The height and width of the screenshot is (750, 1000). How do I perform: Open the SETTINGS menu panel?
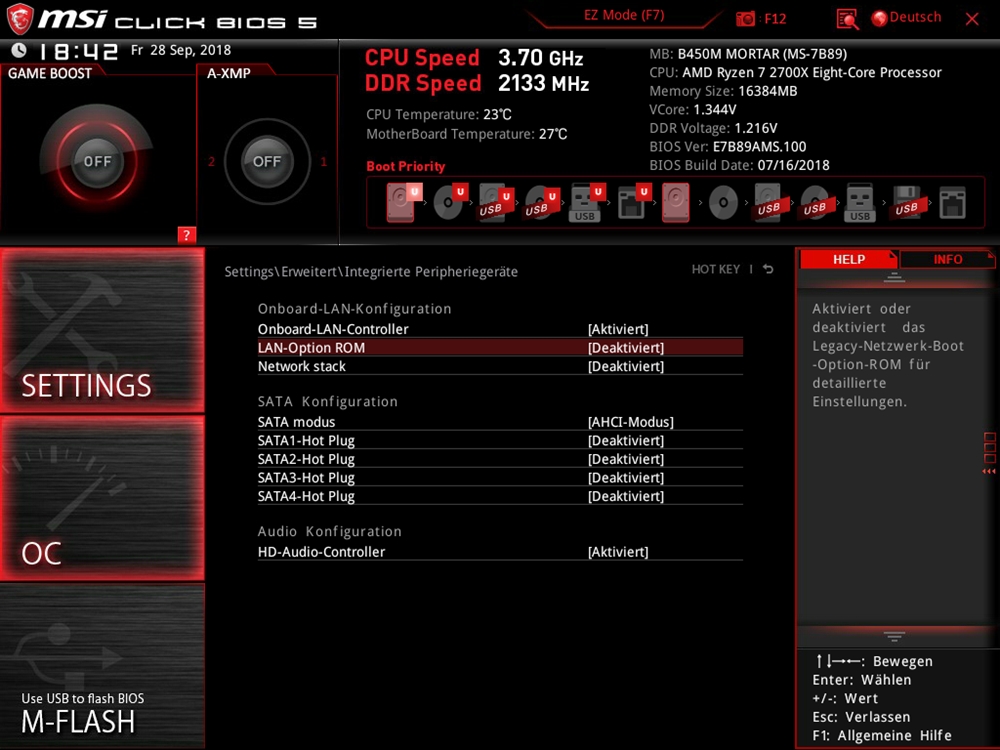tap(102, 330)
